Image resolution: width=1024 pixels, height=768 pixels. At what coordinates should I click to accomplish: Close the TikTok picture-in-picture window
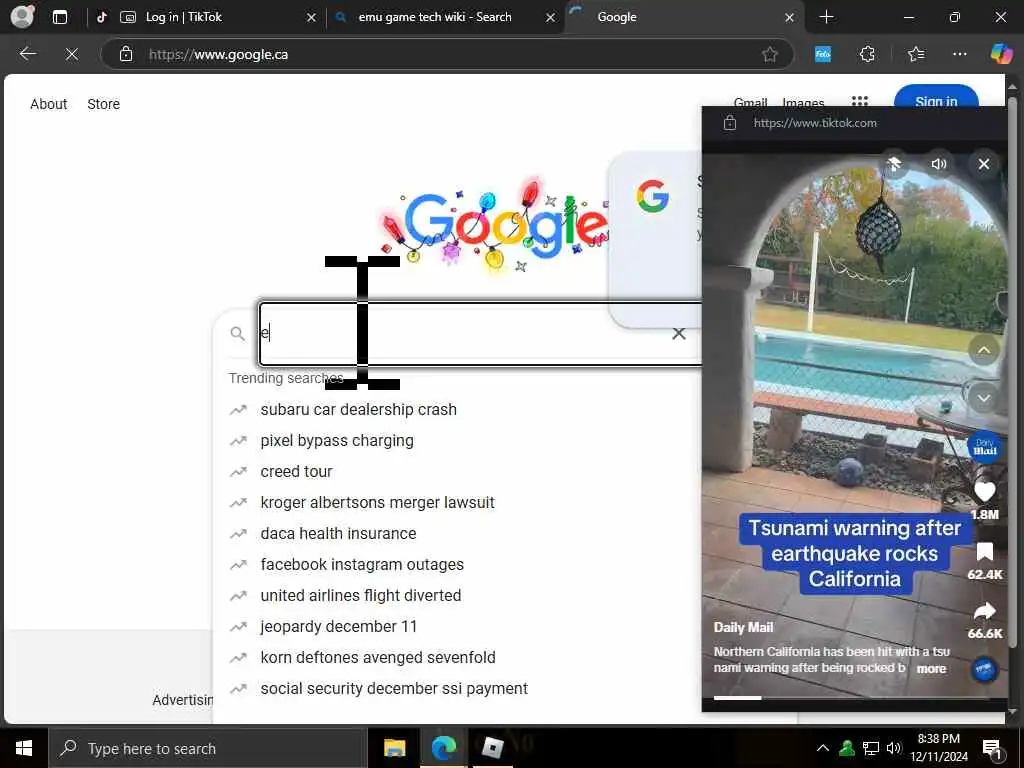coord(984,164)
